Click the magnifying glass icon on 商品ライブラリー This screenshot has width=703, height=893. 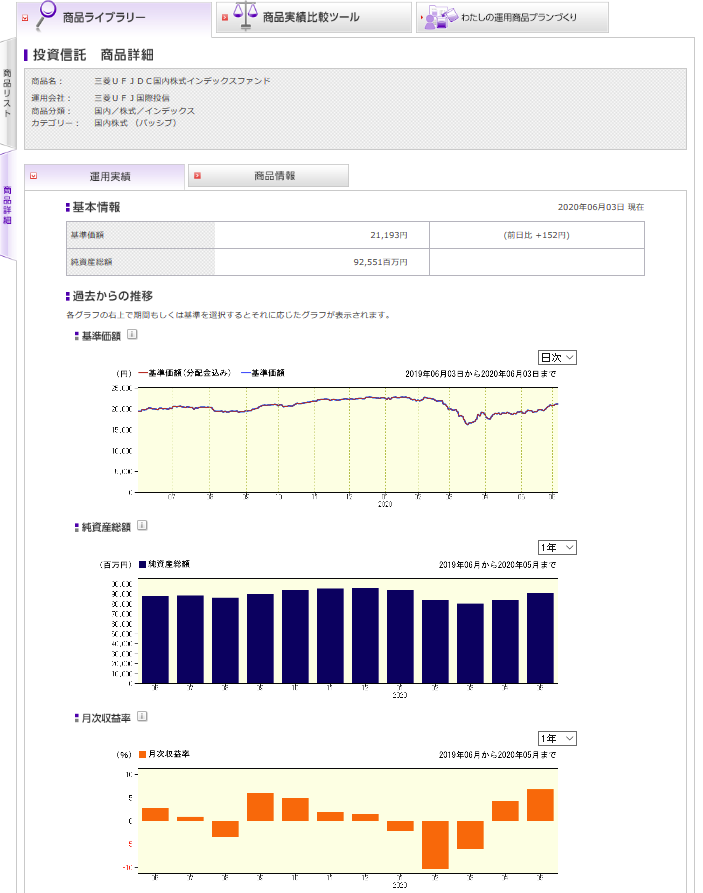click(x=44, y=14)
